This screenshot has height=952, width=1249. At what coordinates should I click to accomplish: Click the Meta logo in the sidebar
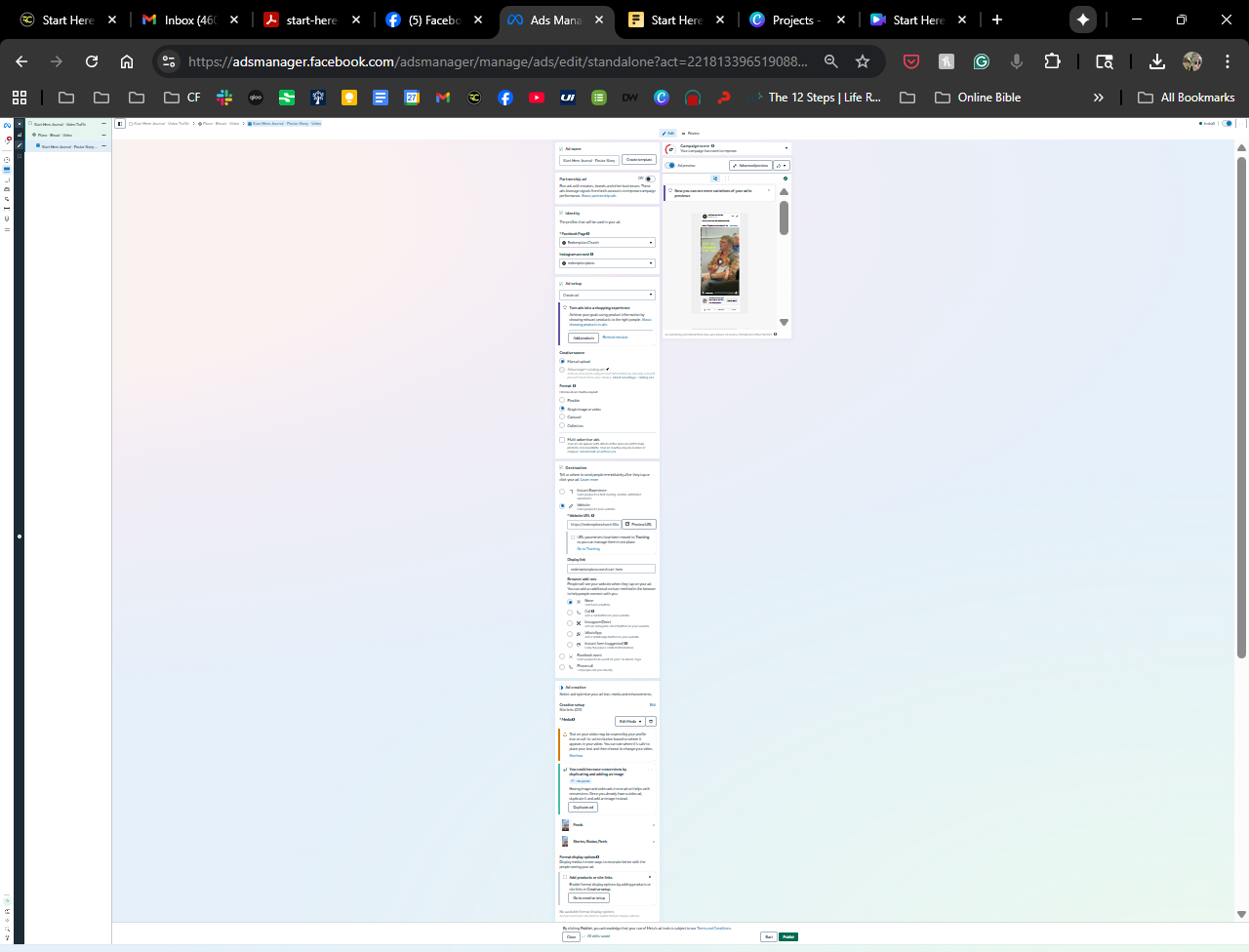(x=7, y=125)
